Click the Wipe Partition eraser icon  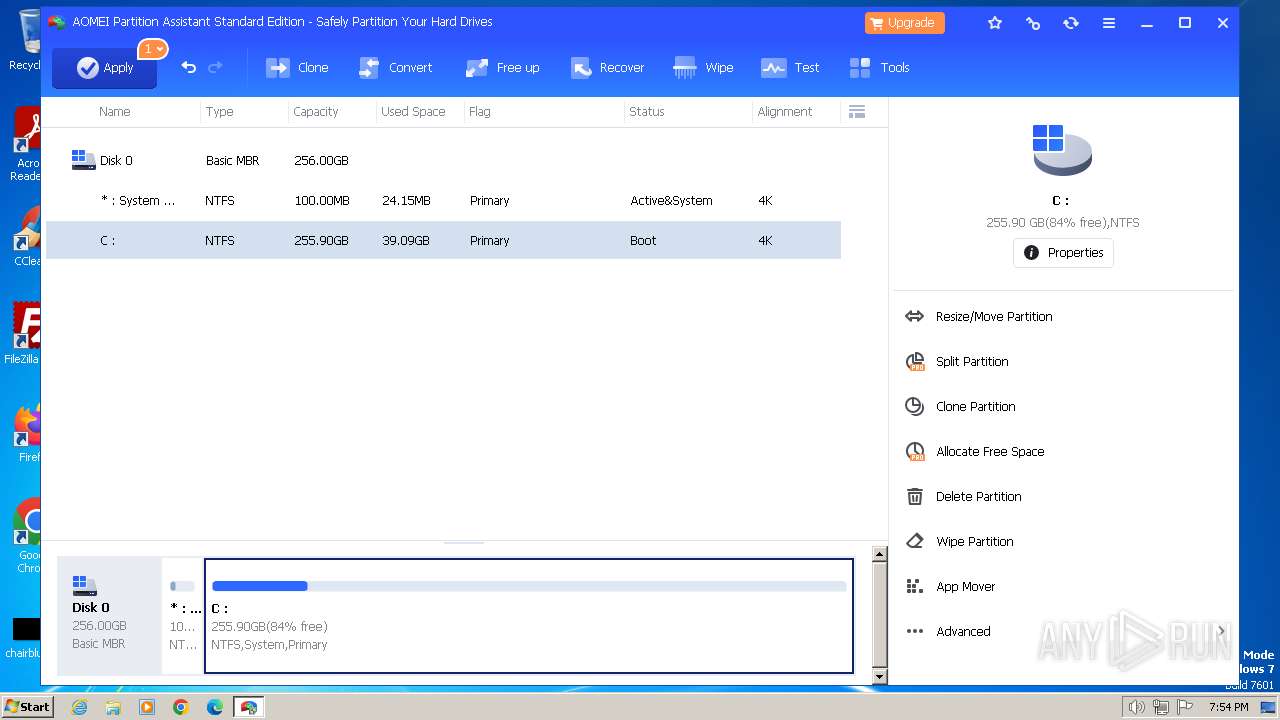[914, 541]
